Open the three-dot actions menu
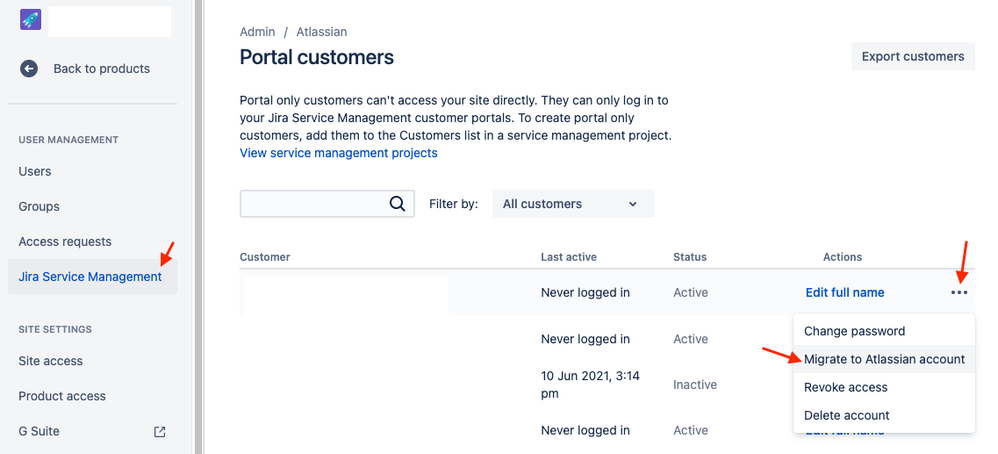 click(959, 293)
